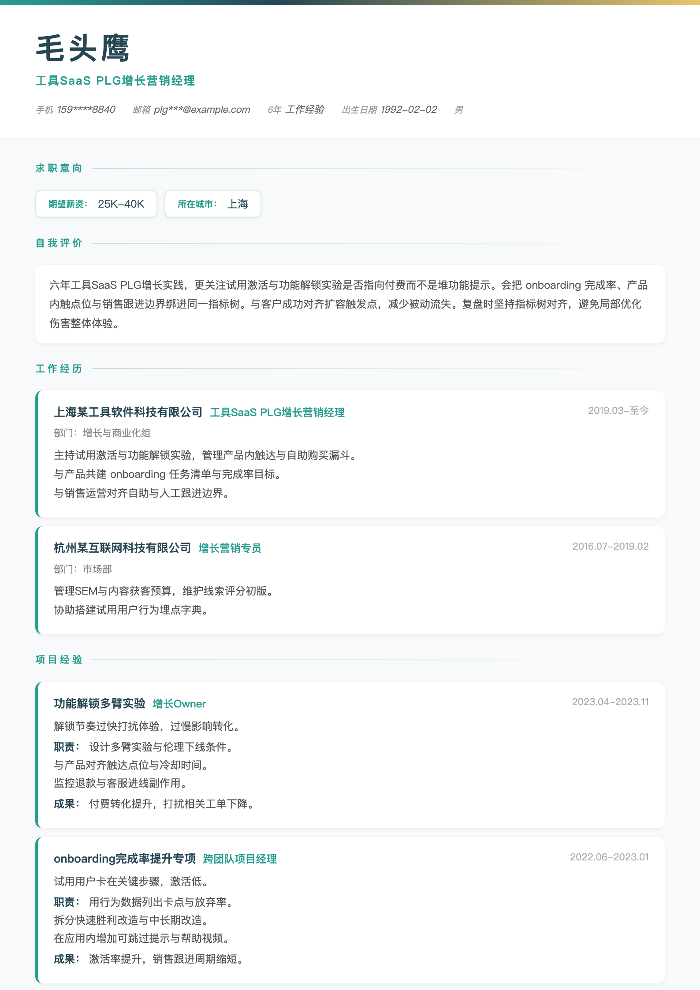Click the 6年 工作经验 text
The height and width of the screenshot is (990, 700).
(295, 110)
